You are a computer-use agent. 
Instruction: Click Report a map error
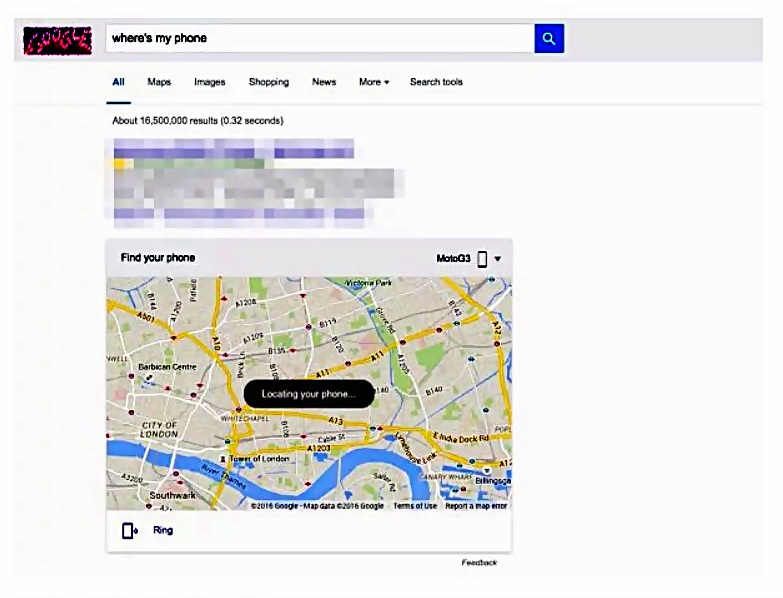click(x=476, y=506)
